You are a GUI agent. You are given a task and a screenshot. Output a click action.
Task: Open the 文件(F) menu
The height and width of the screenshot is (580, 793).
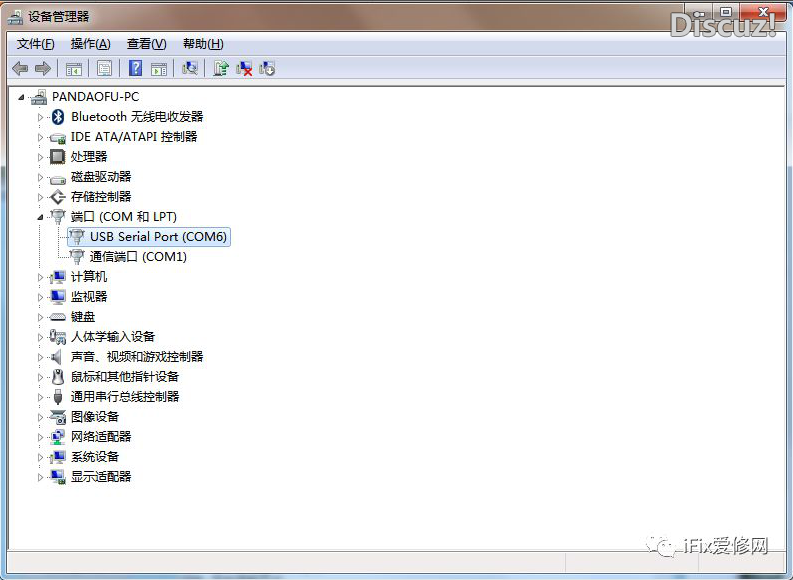[36, 44]
